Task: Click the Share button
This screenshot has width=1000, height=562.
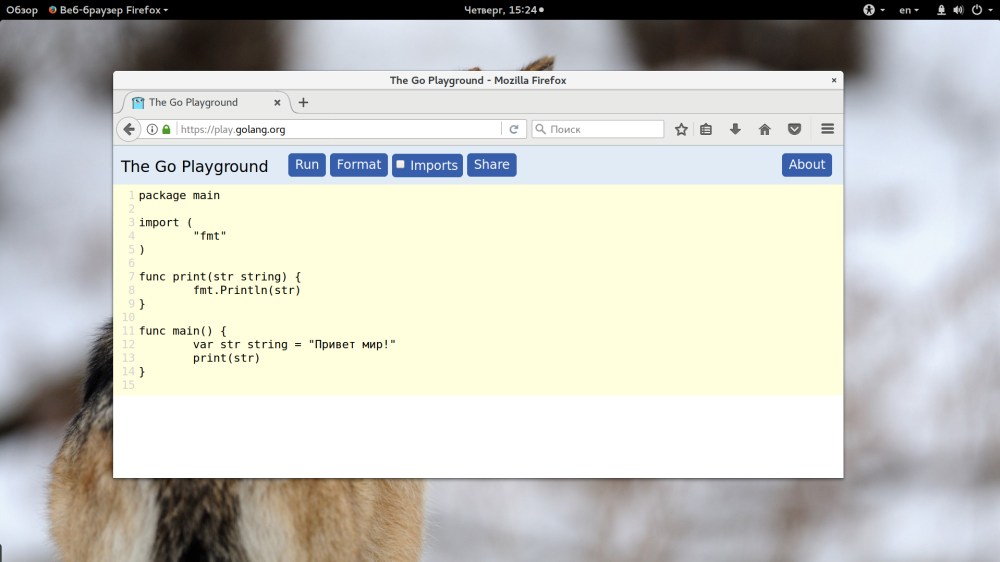Action: click(492, 165)
